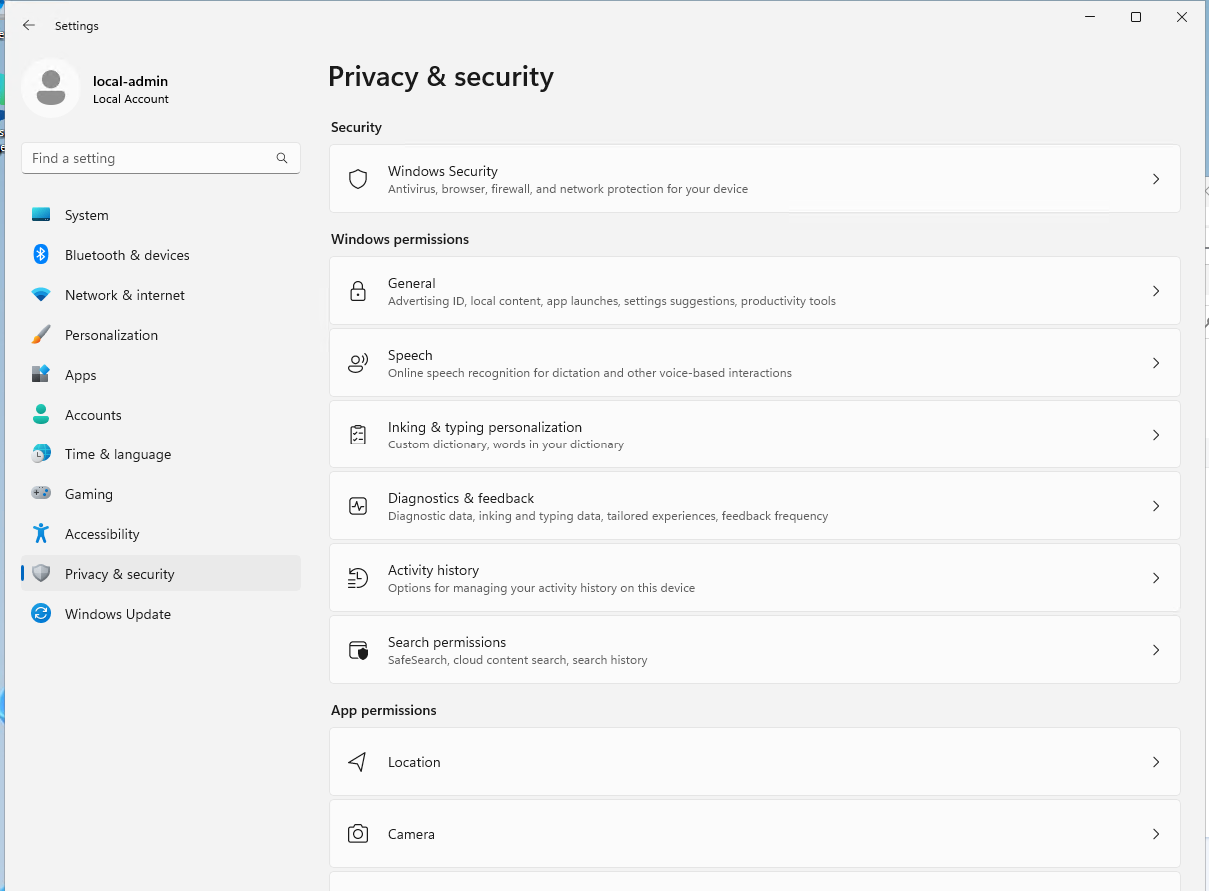Click the Camera icon

click(x=358, y=833)
